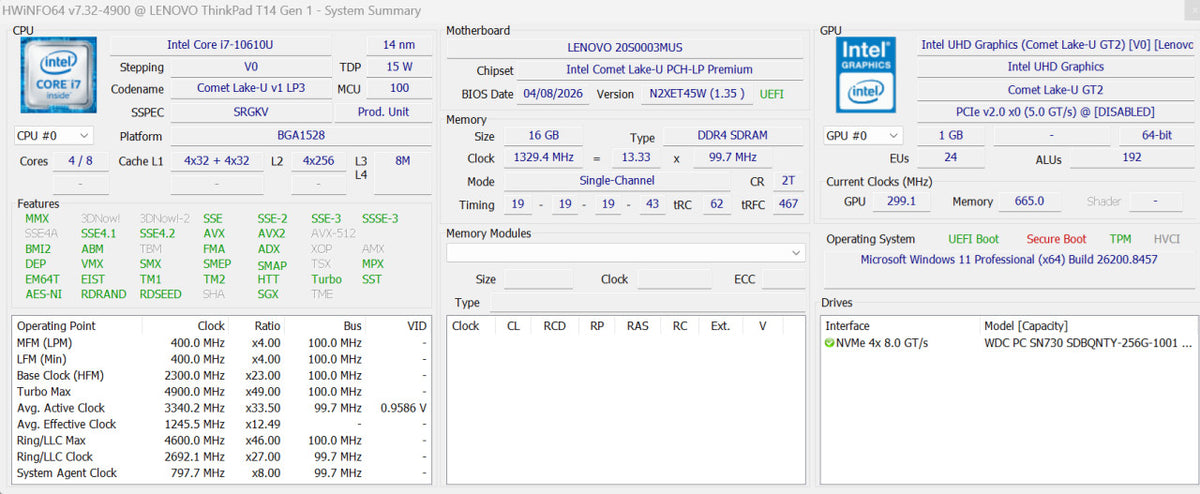
Task: Select the Base Clock (HFM) row
Action: (x=223, y=375)
